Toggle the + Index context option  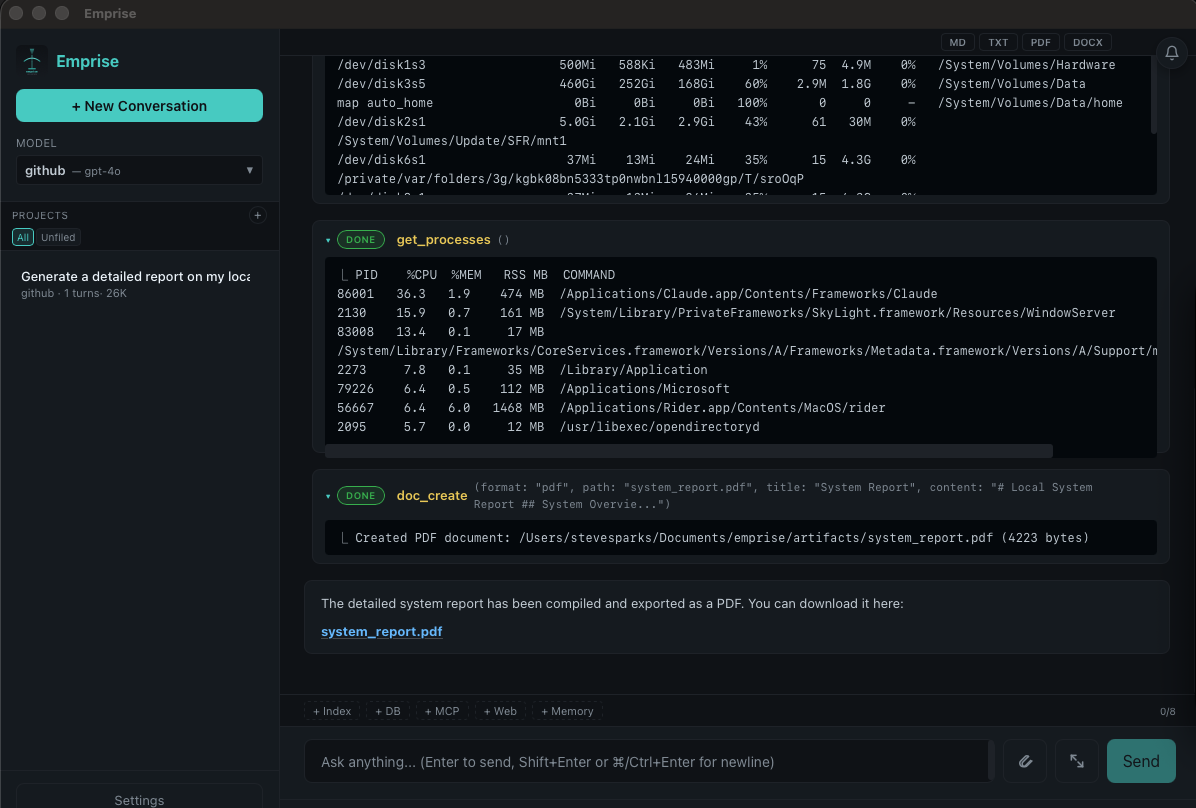coord(332,711)
